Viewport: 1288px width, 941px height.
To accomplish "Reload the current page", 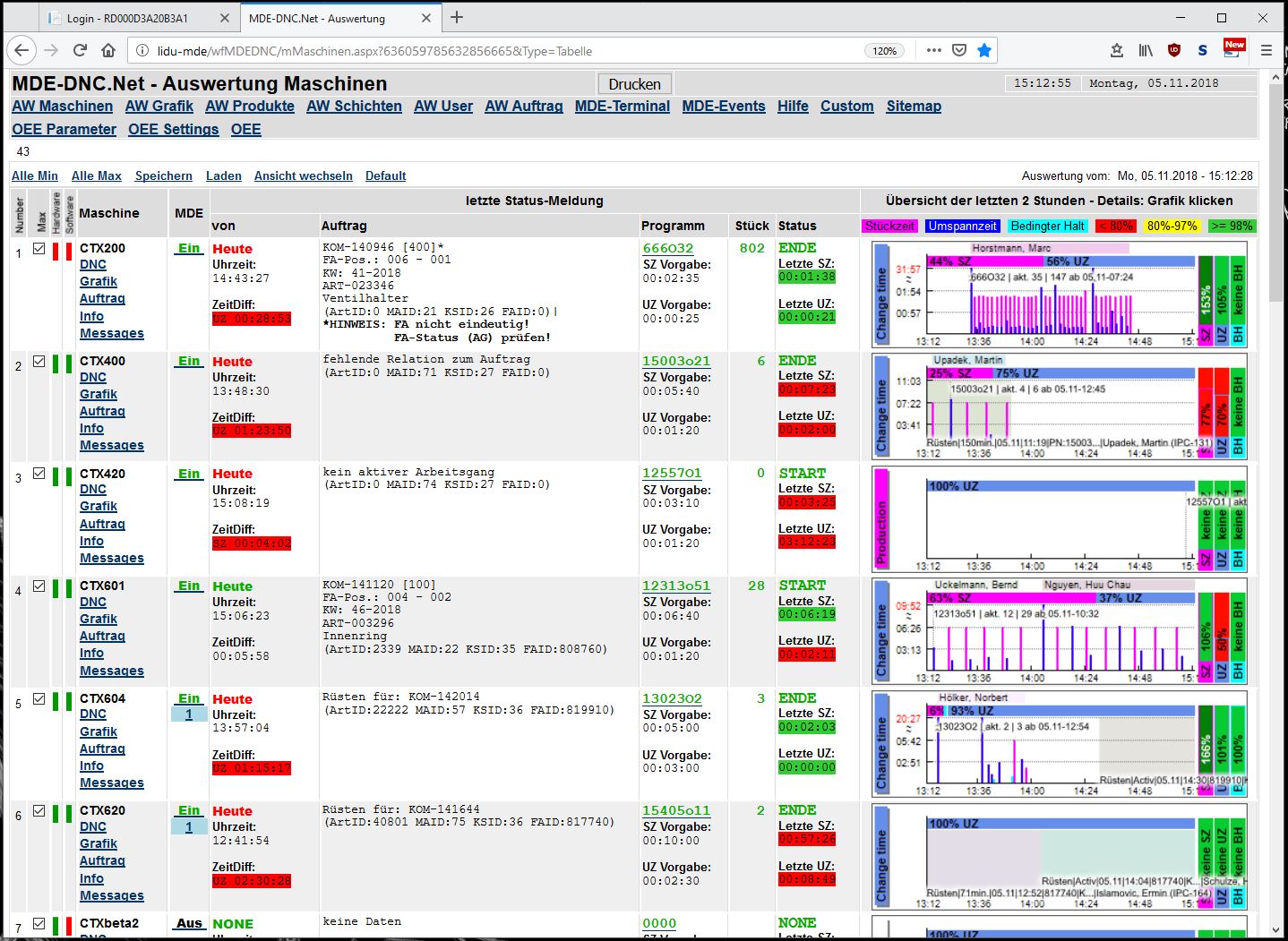I will click(x=80, y=50).
